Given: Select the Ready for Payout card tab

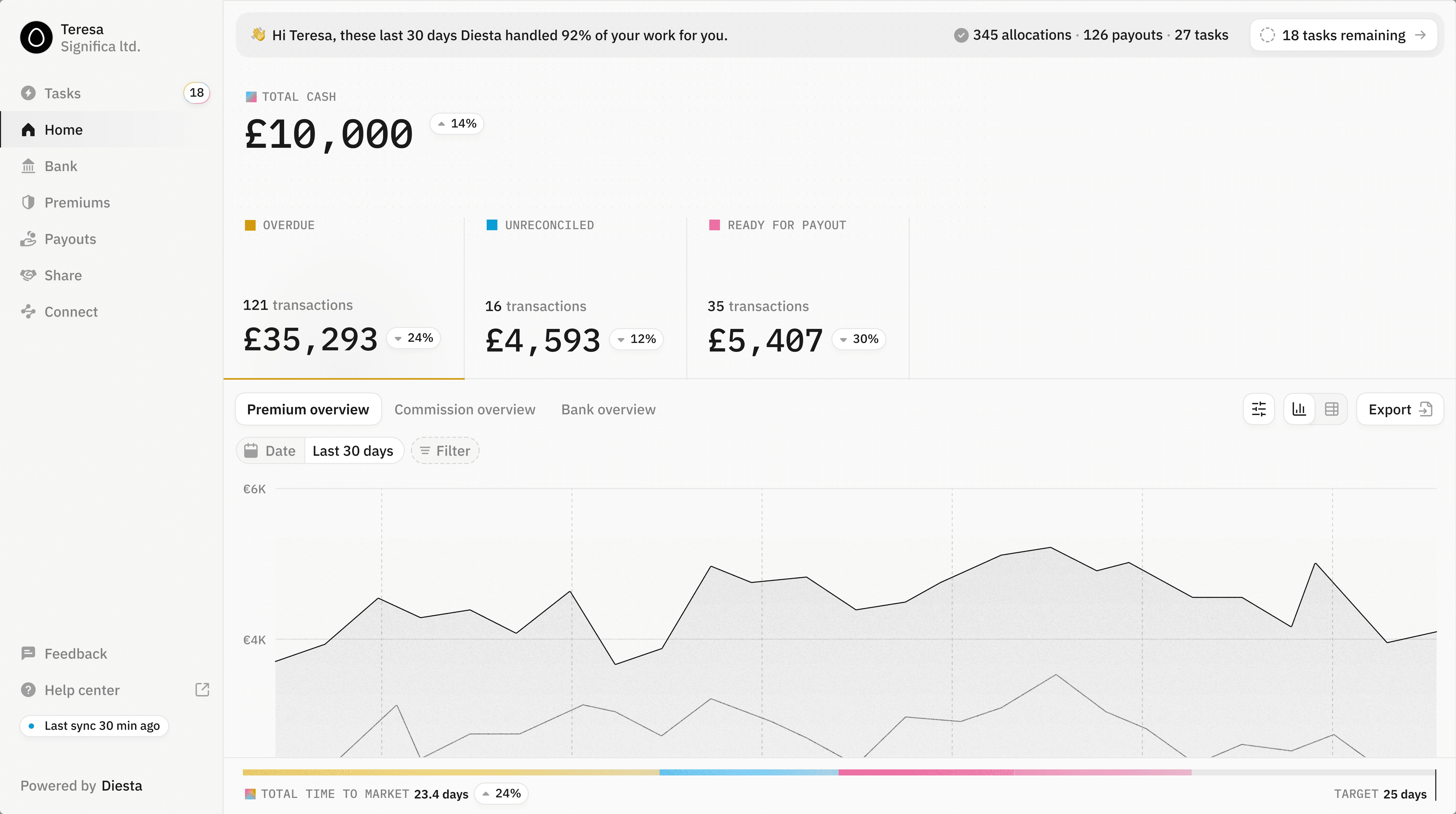Looking at the screenshot, I should [x=798, y=298].
